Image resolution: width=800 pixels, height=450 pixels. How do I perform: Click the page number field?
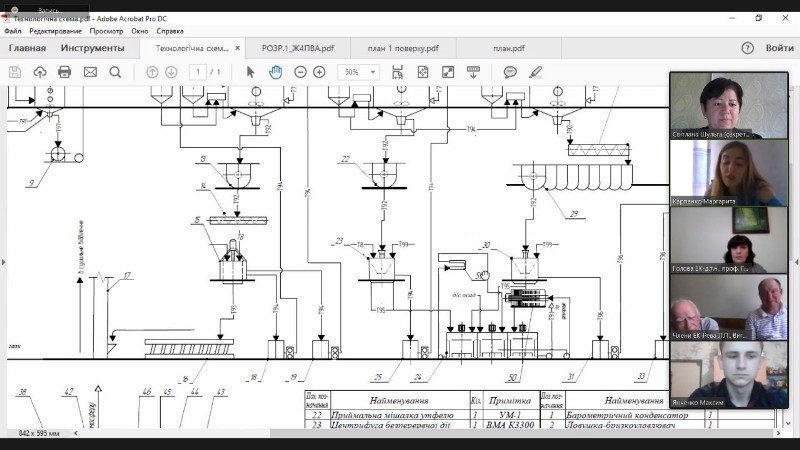click(x=198, y=72)
